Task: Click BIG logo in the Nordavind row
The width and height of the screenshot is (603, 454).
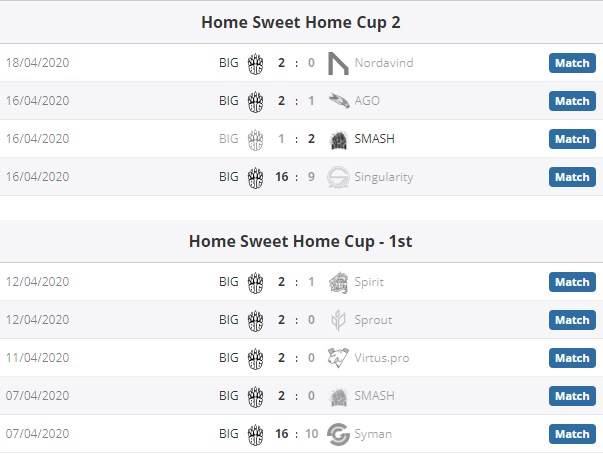Action: point(255,63)
